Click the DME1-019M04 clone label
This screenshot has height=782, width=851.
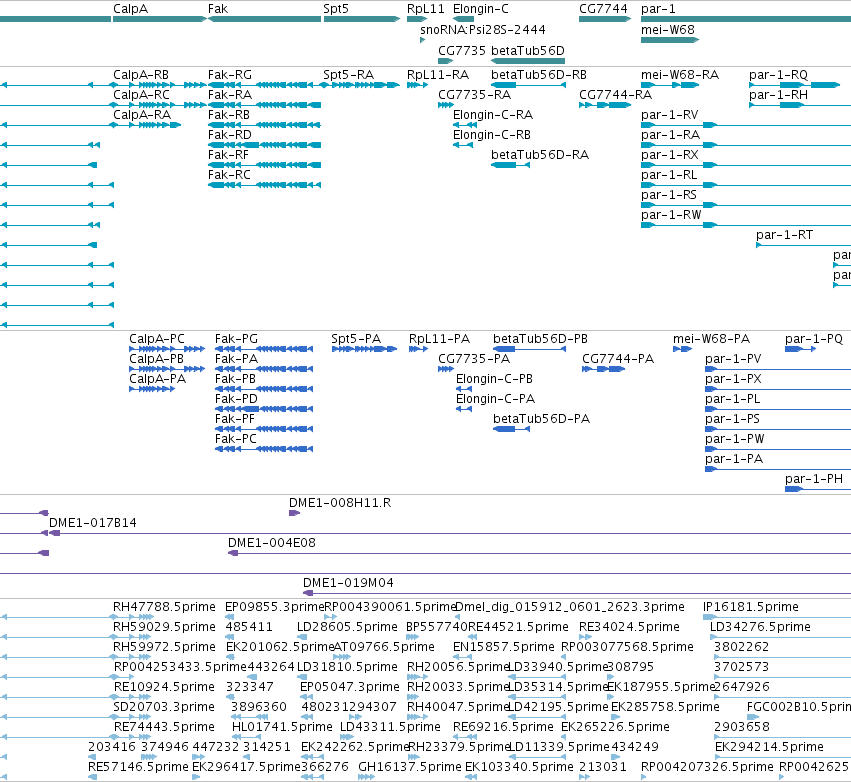348,583
